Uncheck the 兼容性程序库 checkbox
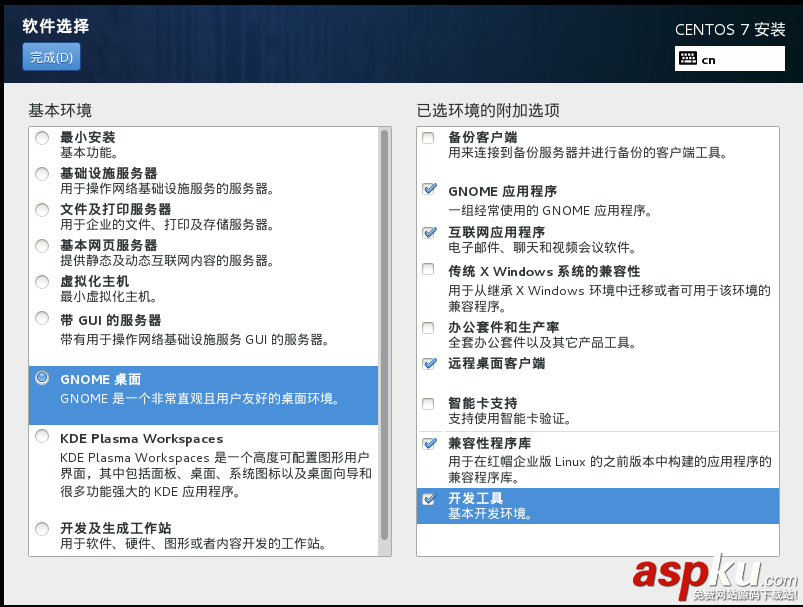Screen dimensions: 803x607 [x=429, y=443]
